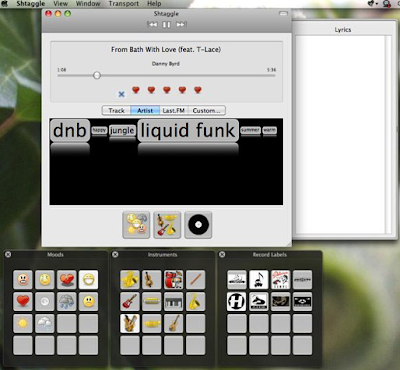The height and width of the screenshot is (370, 400).
Task: Tag track with drum kit instrument
Action: point(174,279)
